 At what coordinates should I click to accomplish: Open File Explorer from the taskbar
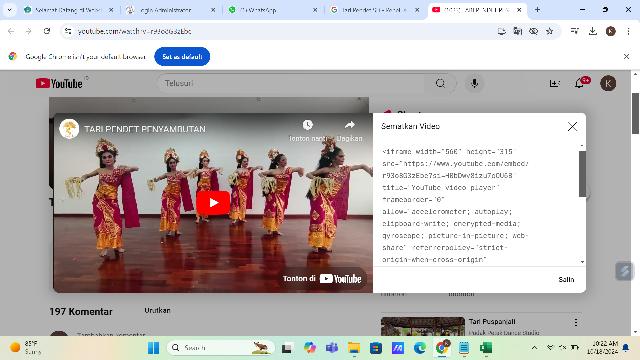(354, 348)
